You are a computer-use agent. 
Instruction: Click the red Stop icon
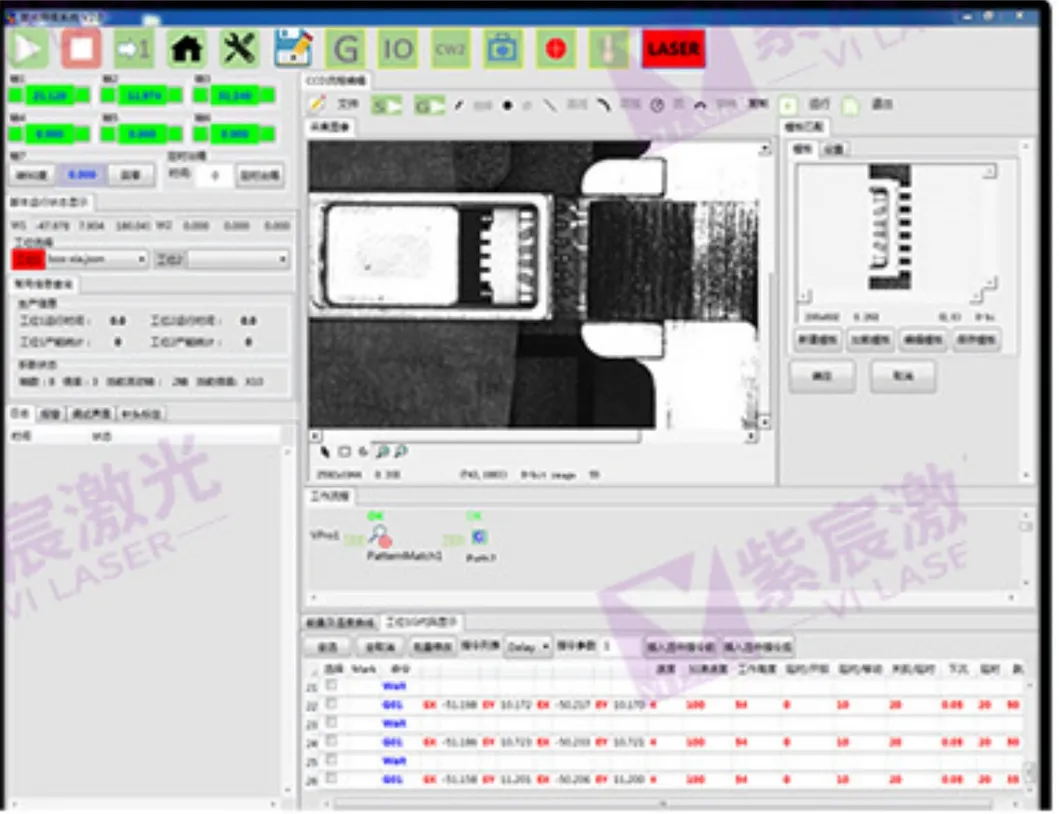[x=81, y=48]
